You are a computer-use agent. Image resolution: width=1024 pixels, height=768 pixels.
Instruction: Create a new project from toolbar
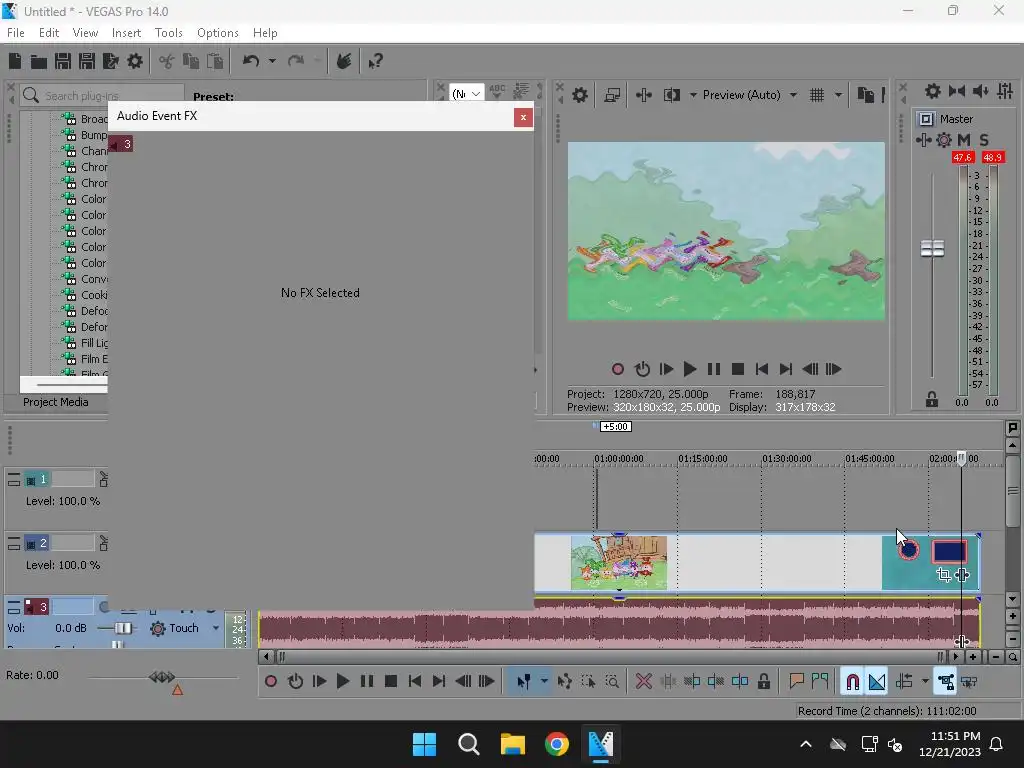click(15, 61)
